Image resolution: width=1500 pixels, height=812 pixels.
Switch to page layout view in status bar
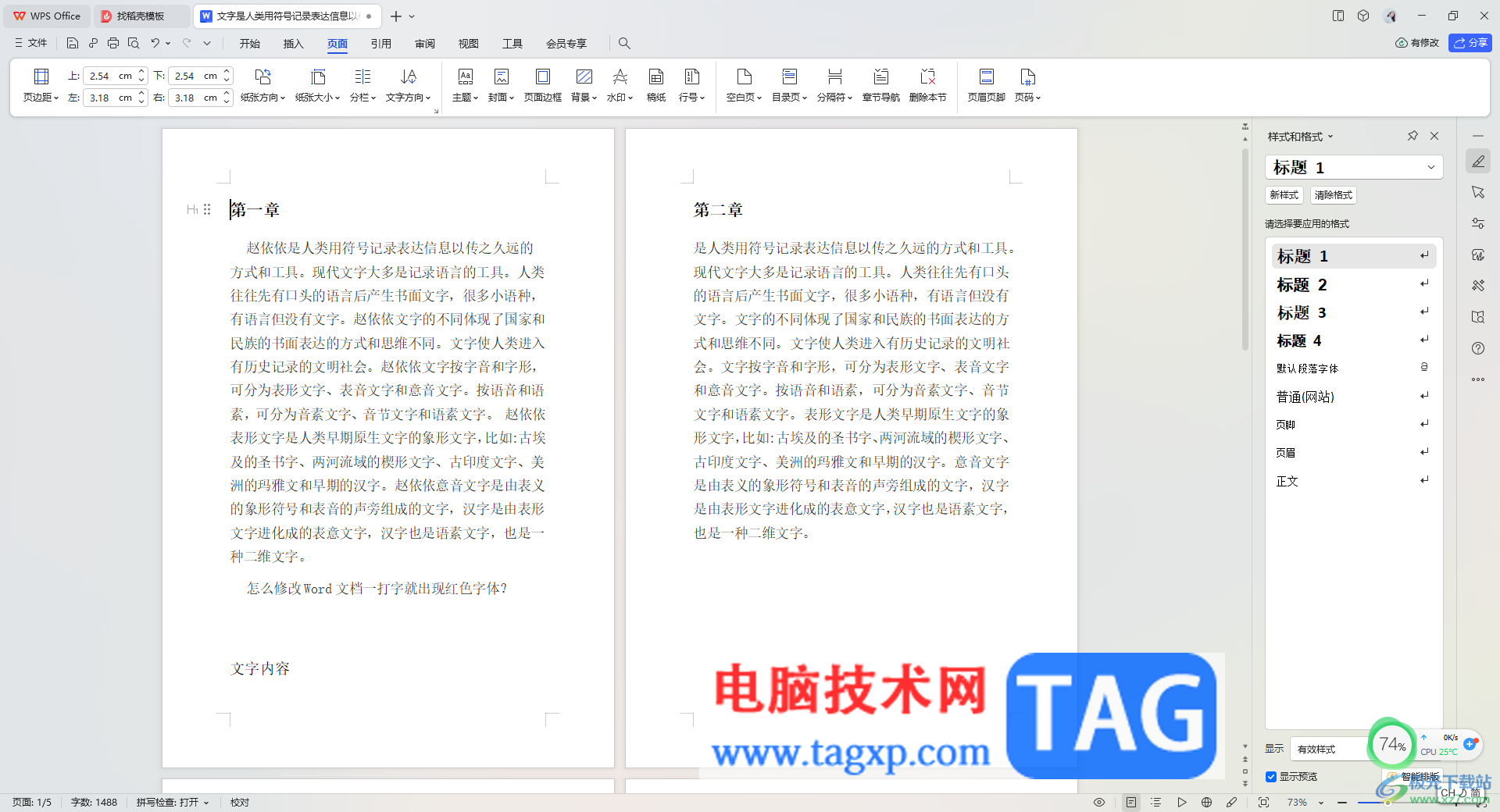(x=1130, y=803)
